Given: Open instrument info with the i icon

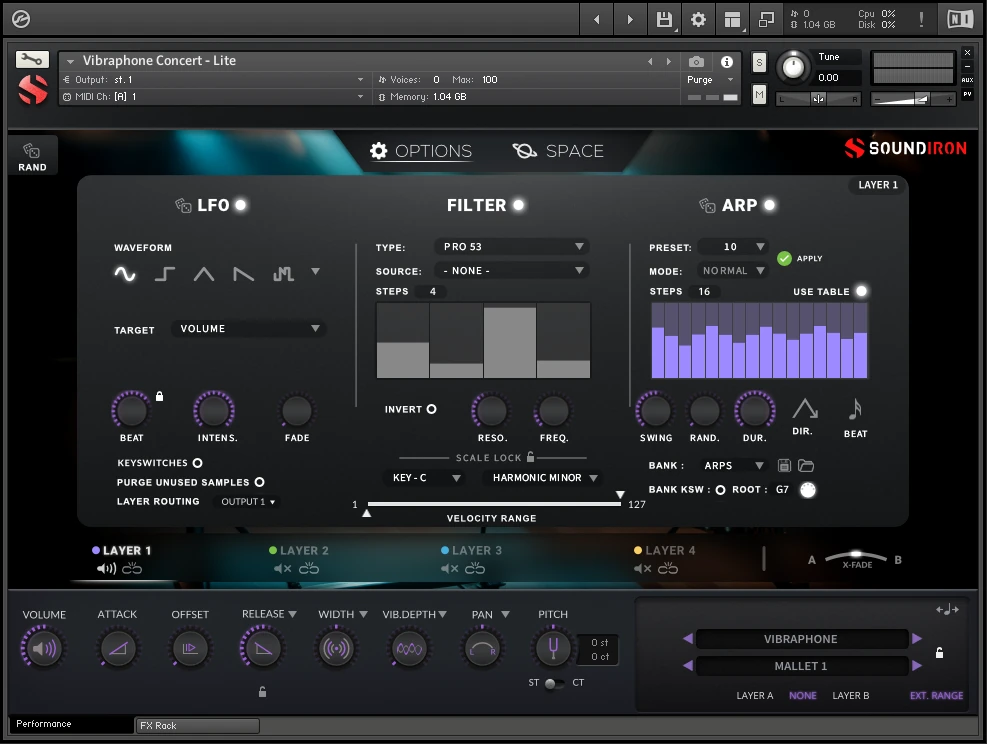Looking at the screenshot, I should (725, 61).
